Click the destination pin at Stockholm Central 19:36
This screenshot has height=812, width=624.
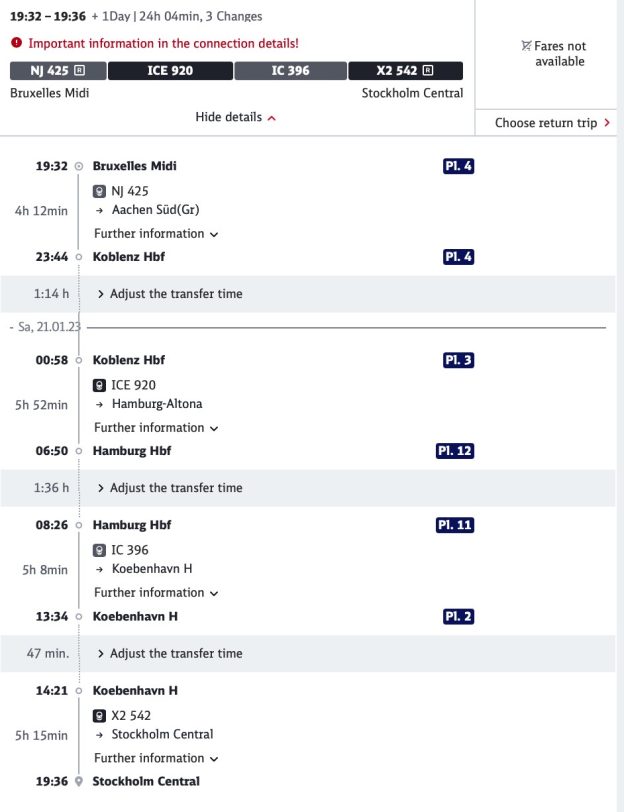pos(79,781)
